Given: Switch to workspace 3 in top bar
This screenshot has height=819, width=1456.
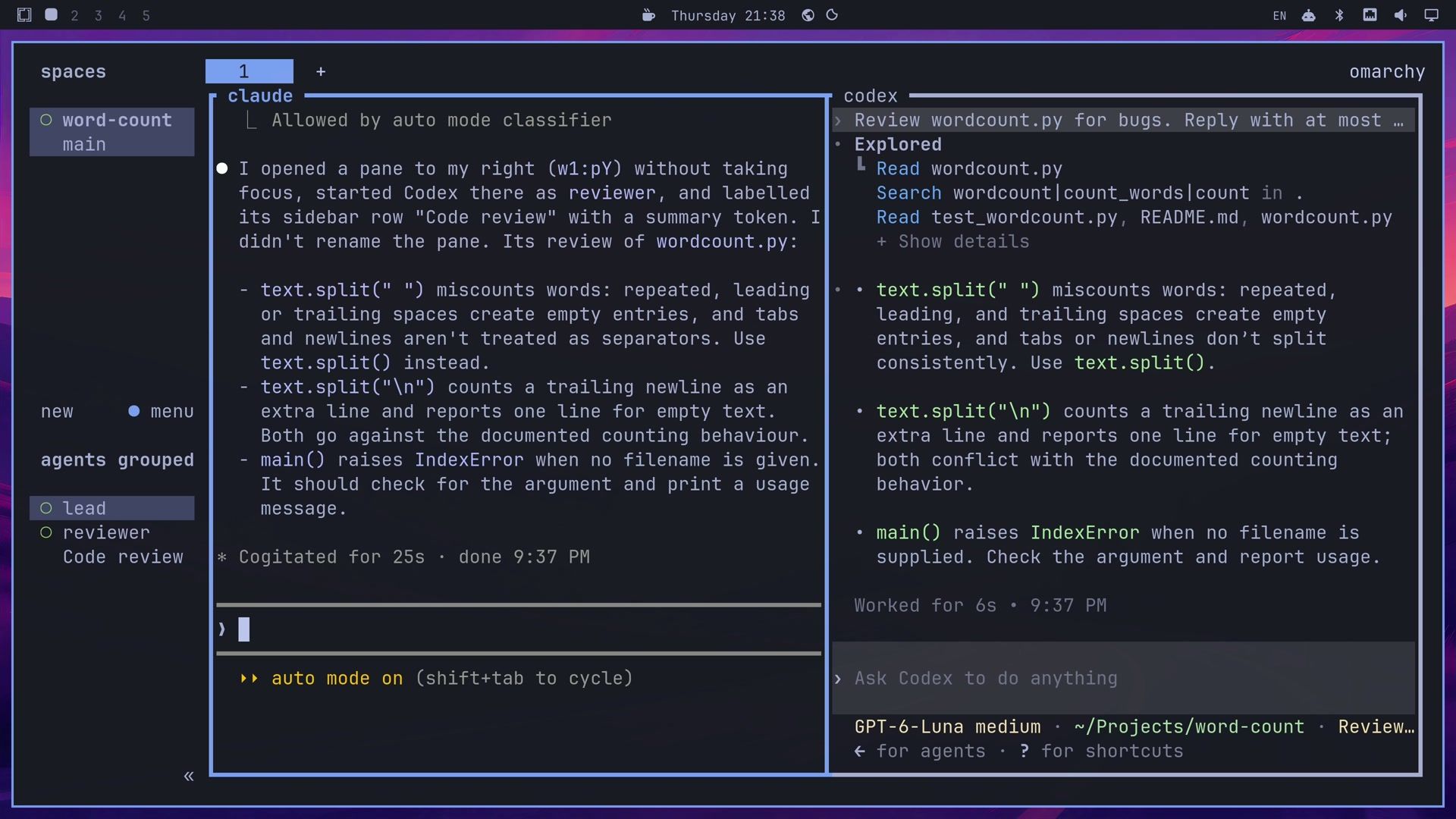Looking at the screenshot, I should pyautogui.click(x=98, y=15).
